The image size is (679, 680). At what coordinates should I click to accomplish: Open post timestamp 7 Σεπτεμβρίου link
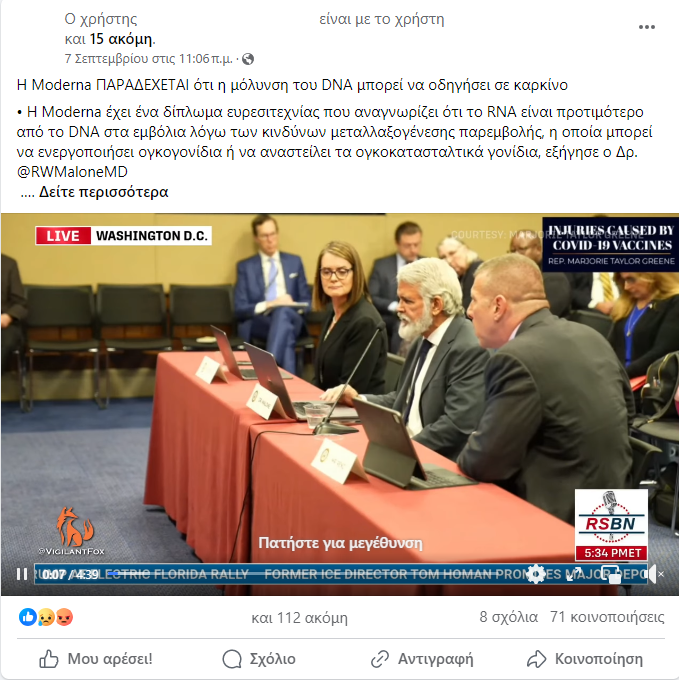pos(148,59)
